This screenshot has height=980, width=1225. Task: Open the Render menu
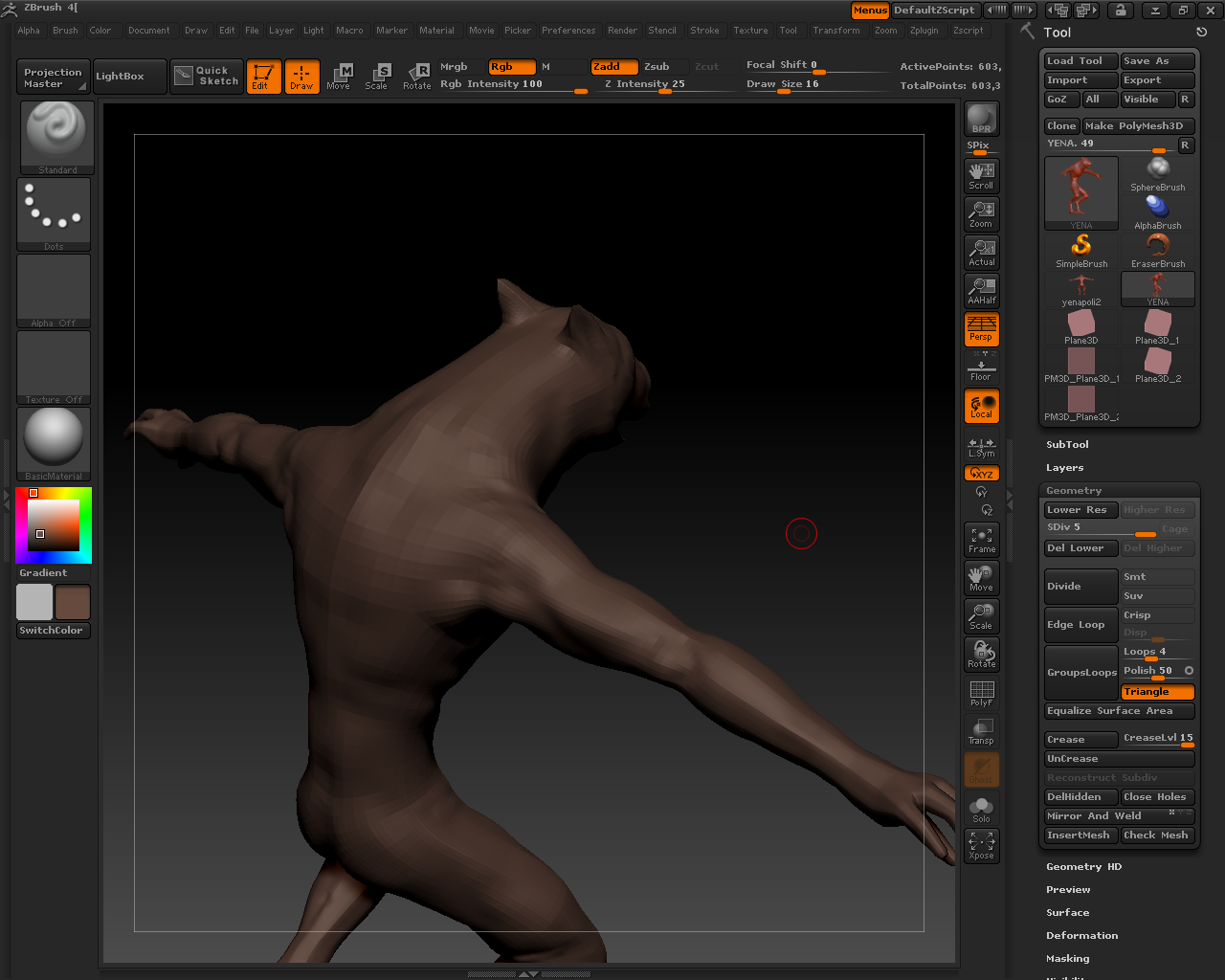tap(622, 31)
